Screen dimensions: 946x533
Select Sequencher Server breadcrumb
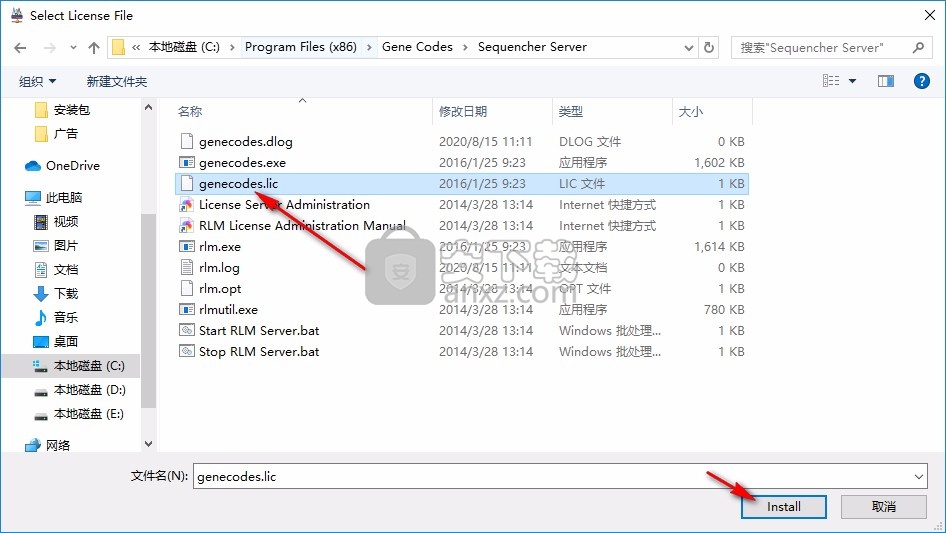[x=532, y=47]
